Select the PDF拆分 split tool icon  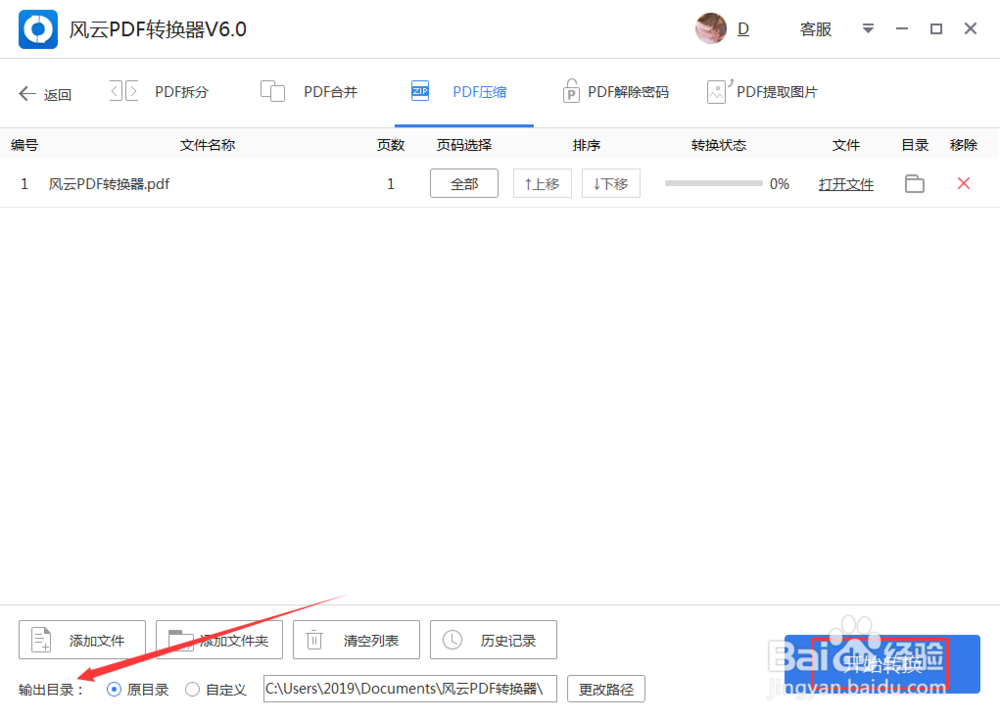(x=122, y=90)
